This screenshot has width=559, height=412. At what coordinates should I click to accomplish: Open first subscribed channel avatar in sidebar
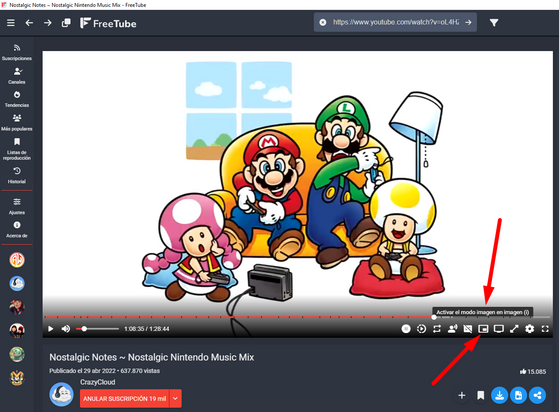tap(17, 259)
